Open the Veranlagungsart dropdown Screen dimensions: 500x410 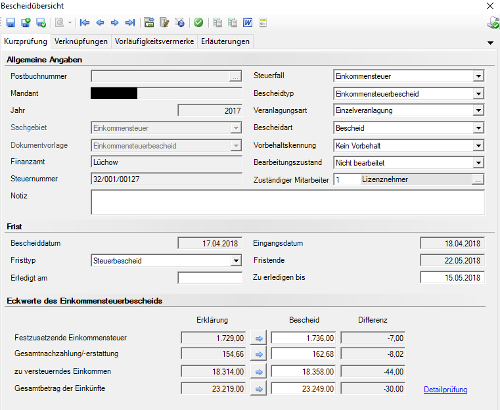coord(478,110)
